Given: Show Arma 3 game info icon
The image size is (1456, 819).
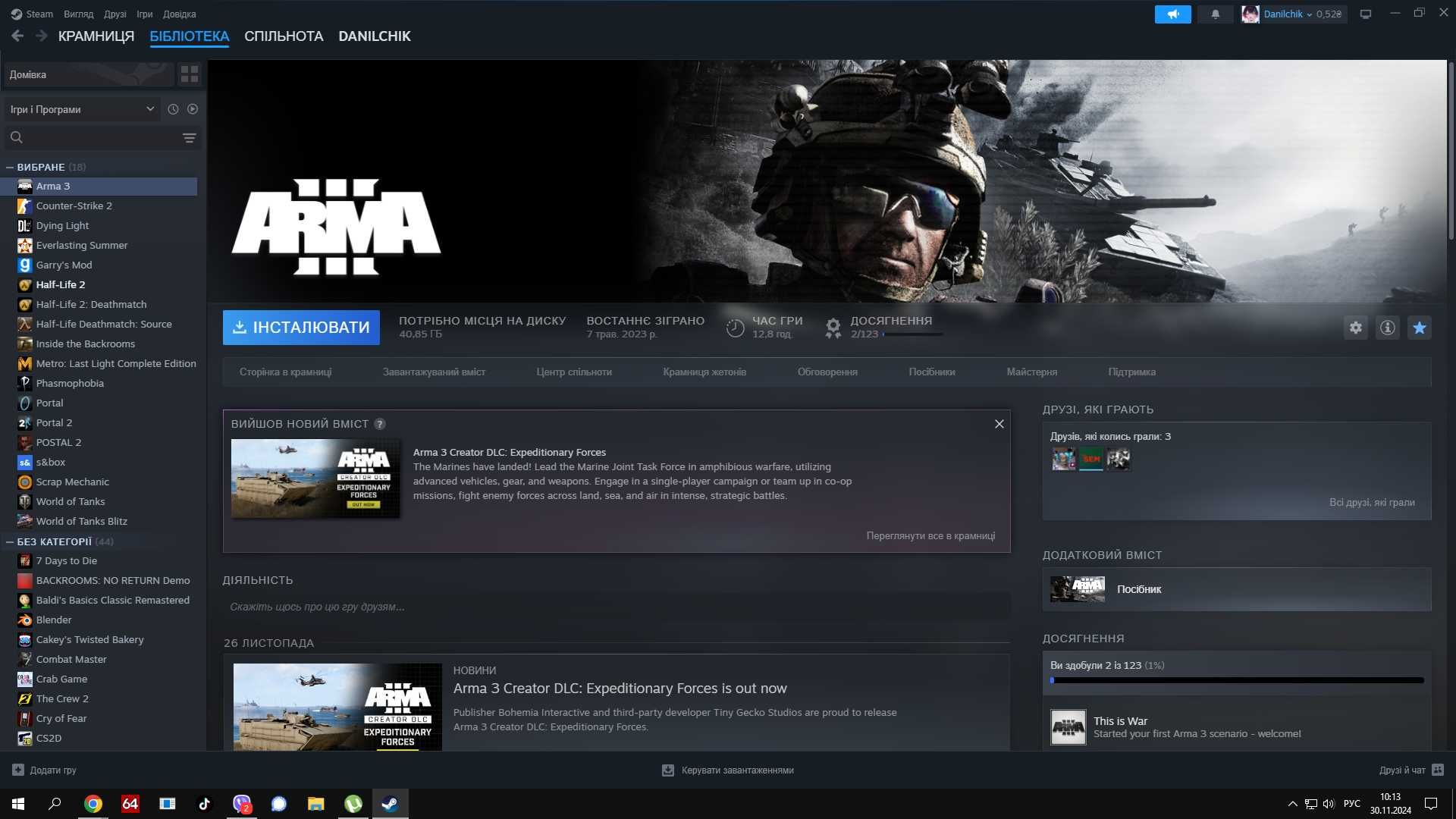Looking at the screenshot, I should click(1387, 328).
